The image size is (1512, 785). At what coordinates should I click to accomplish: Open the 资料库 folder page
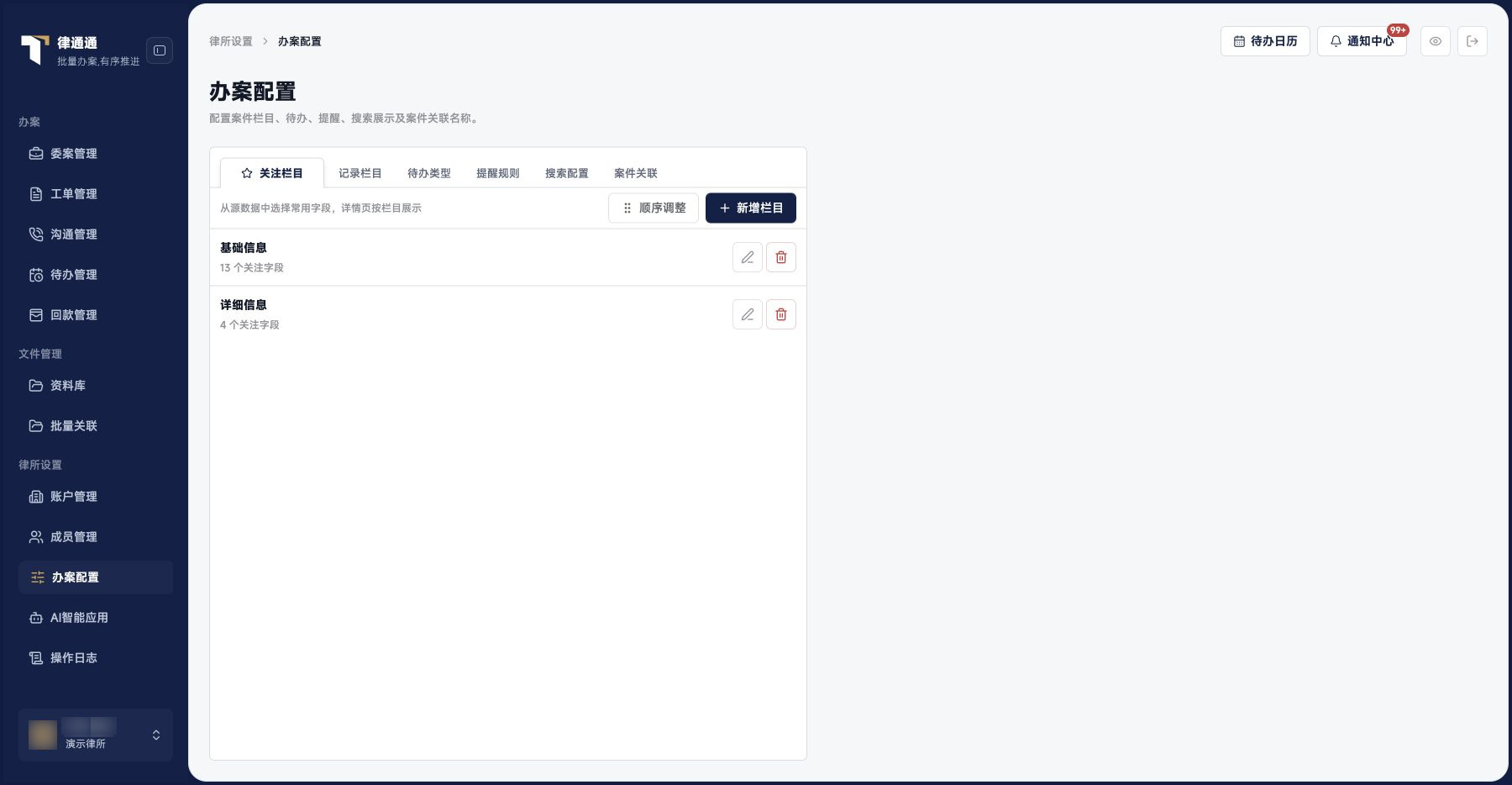click(x=96, y=386)
